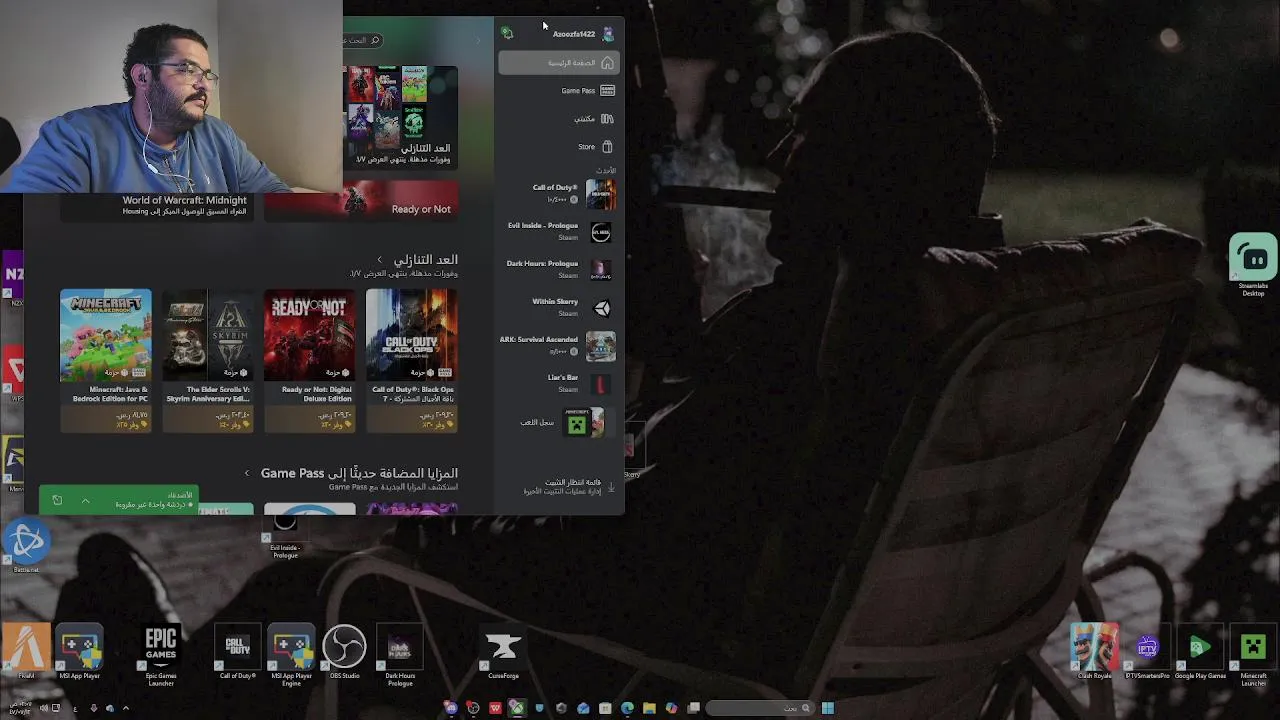Screen dimensions: 1280x720
Task: Open Minecraft Launcher desktop shortcut
Action: (x=1253, y=655)
